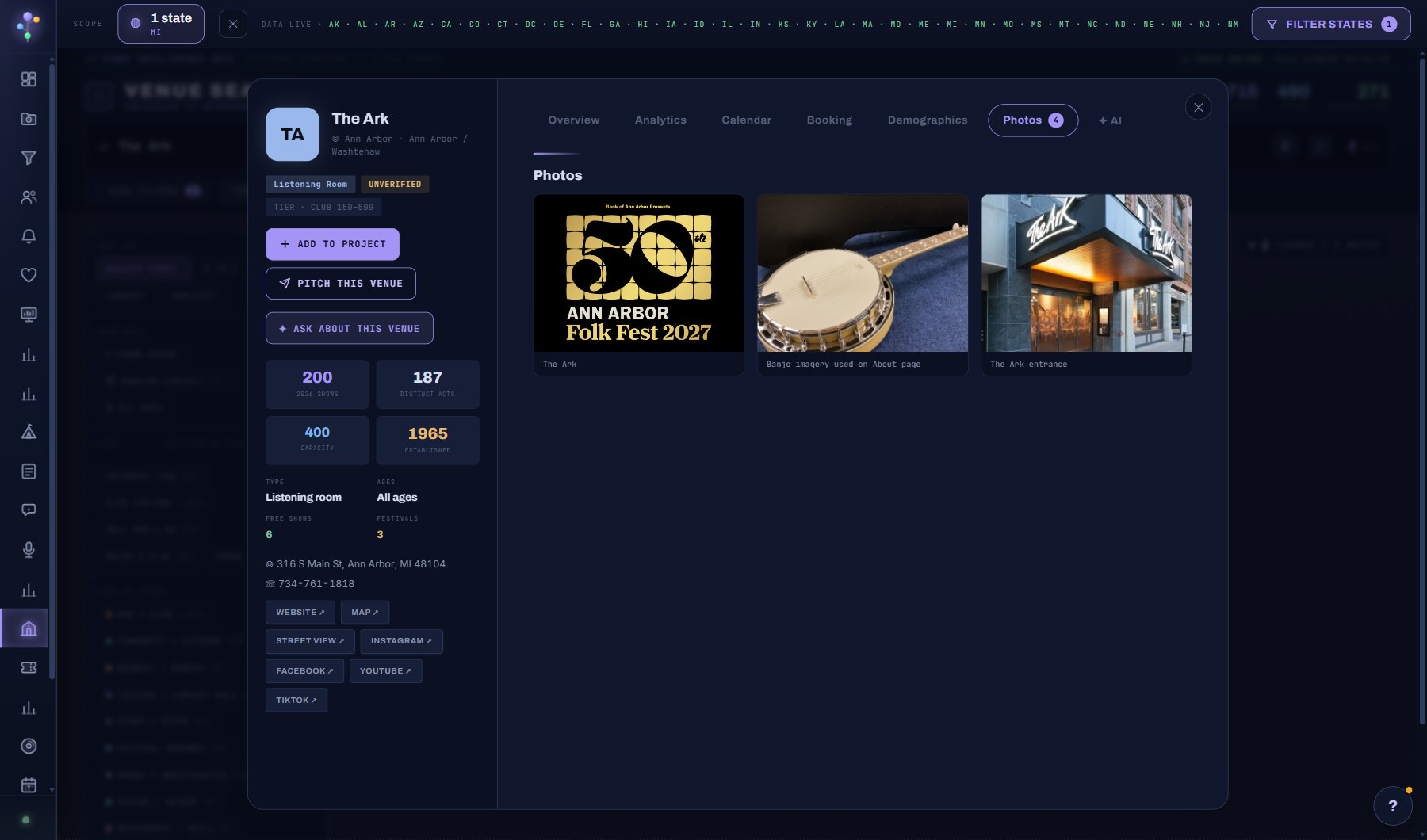Open the Facebook link
Viewport: 1427px width, 840px height.
(304, 671)
